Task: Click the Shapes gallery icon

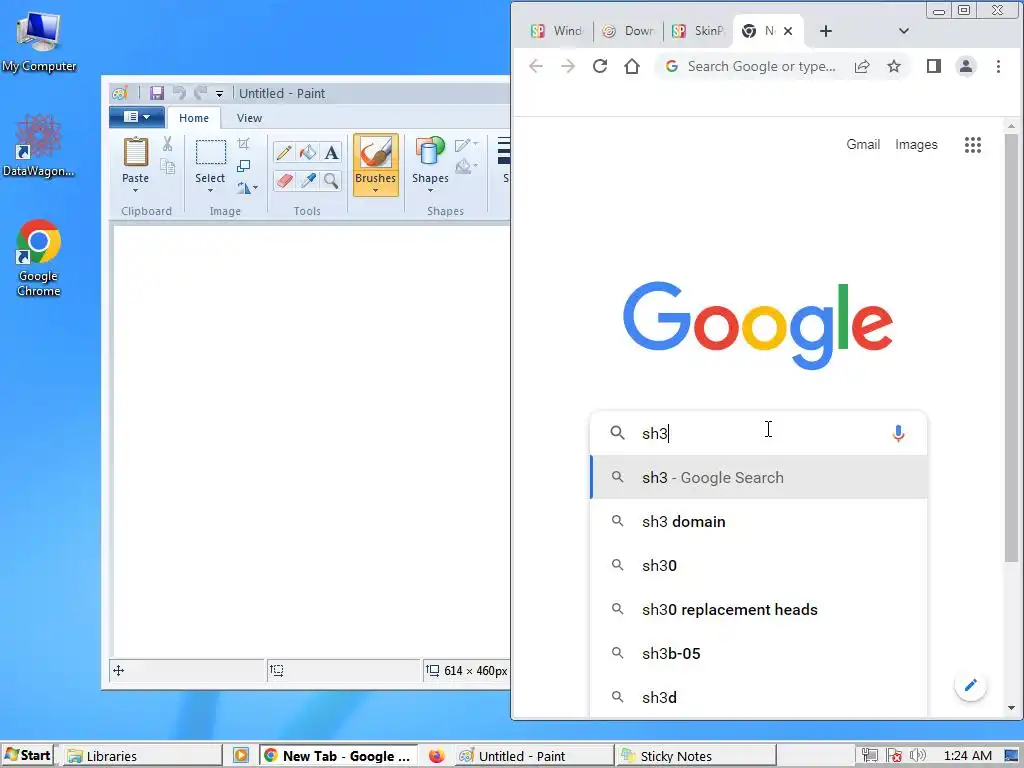Action: point(430,153)
